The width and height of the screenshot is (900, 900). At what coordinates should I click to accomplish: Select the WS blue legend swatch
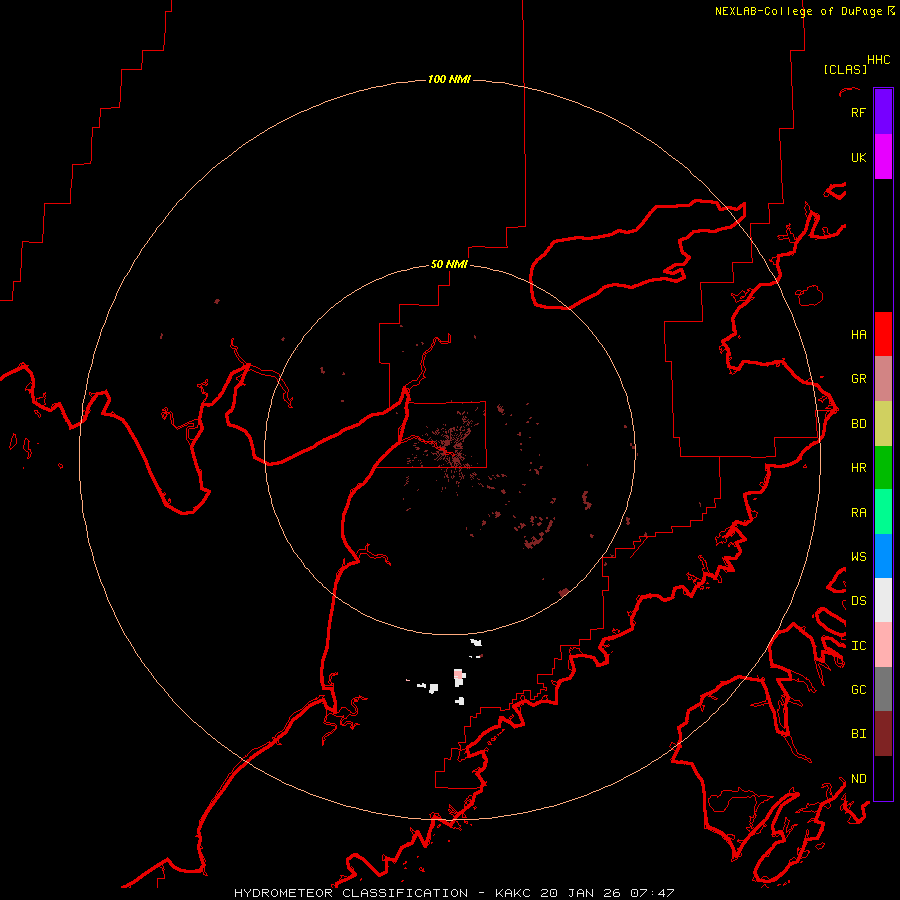tap(883, 556)
